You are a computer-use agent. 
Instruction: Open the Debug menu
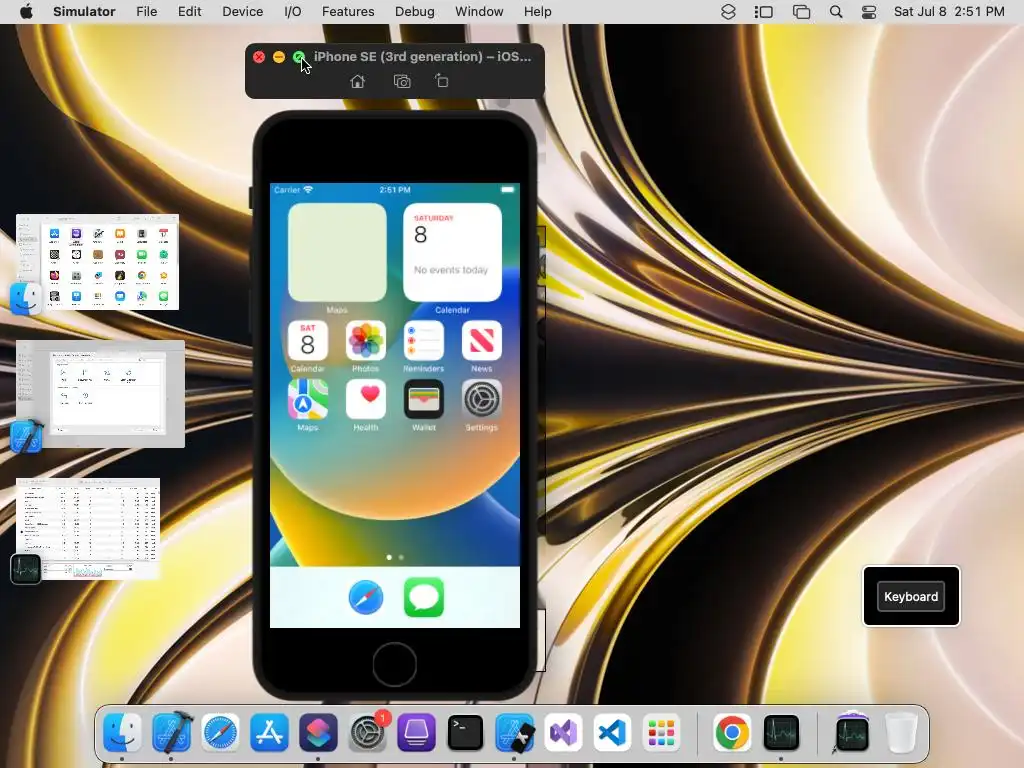pos(415,12)
